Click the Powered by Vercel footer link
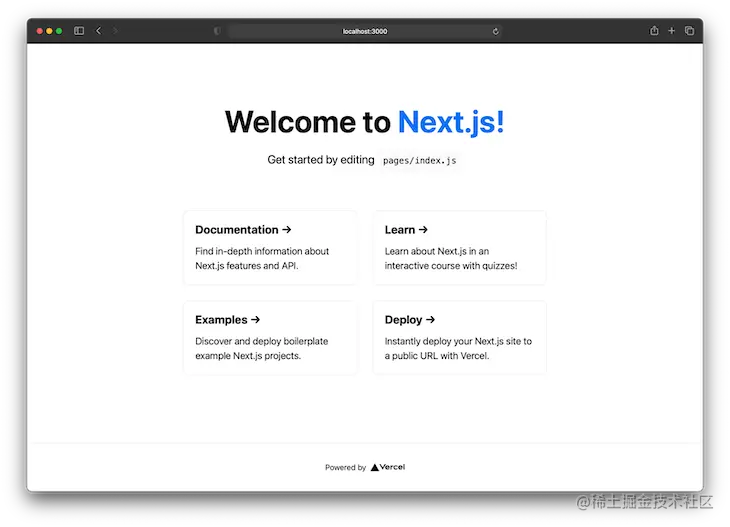Screen dimensions: 730x527 tap(365, 467)
